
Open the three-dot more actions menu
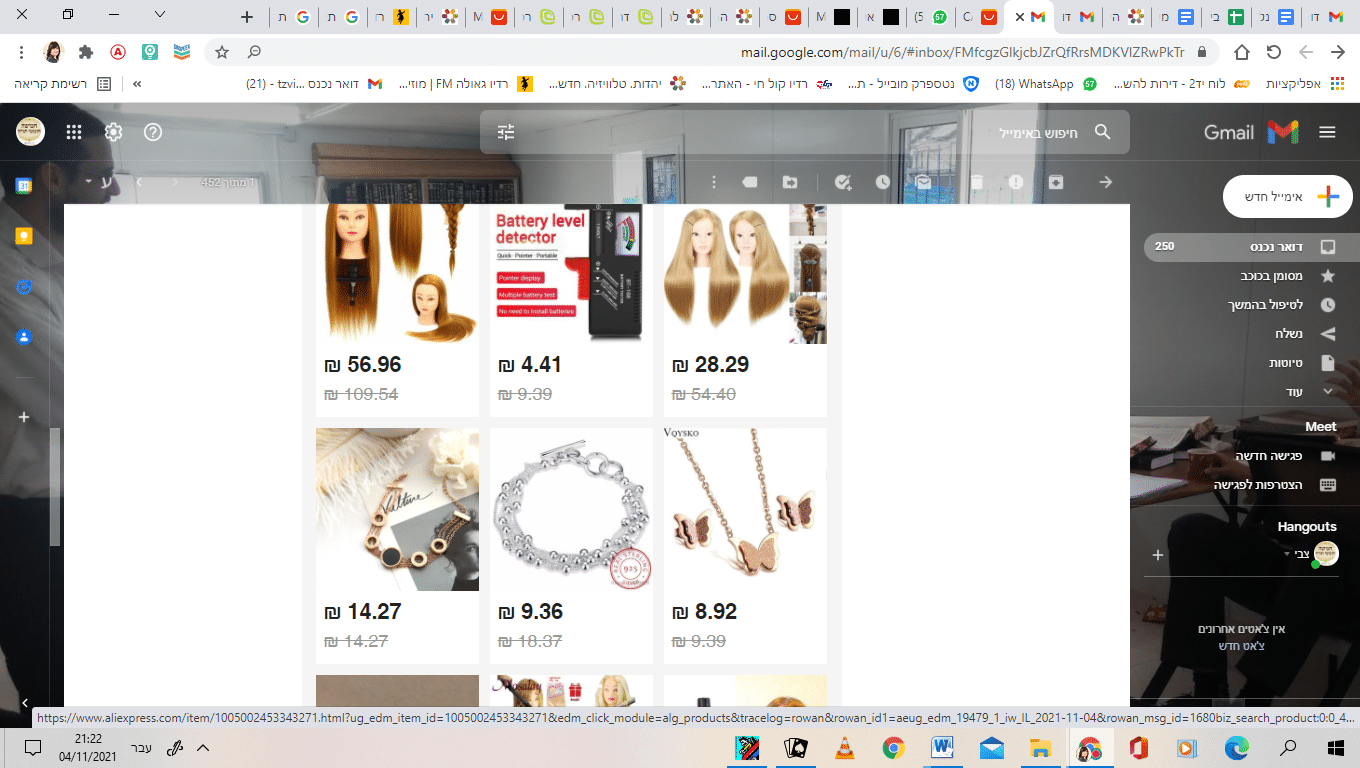click(713, 182)
